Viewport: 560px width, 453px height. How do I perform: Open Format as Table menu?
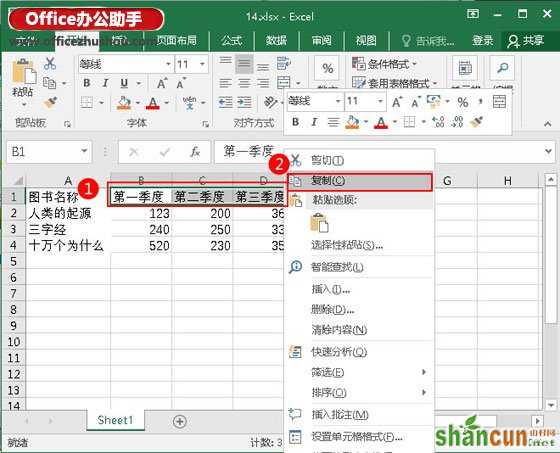394,84
